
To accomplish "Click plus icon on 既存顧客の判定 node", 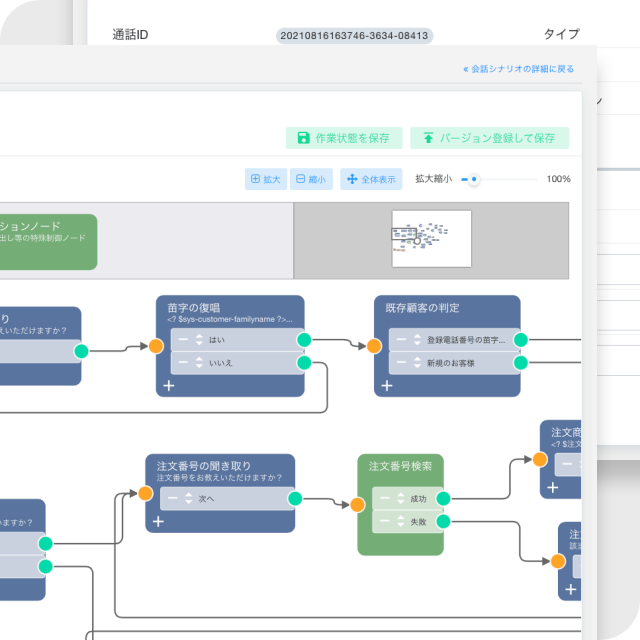I will (x=387, y=384).
